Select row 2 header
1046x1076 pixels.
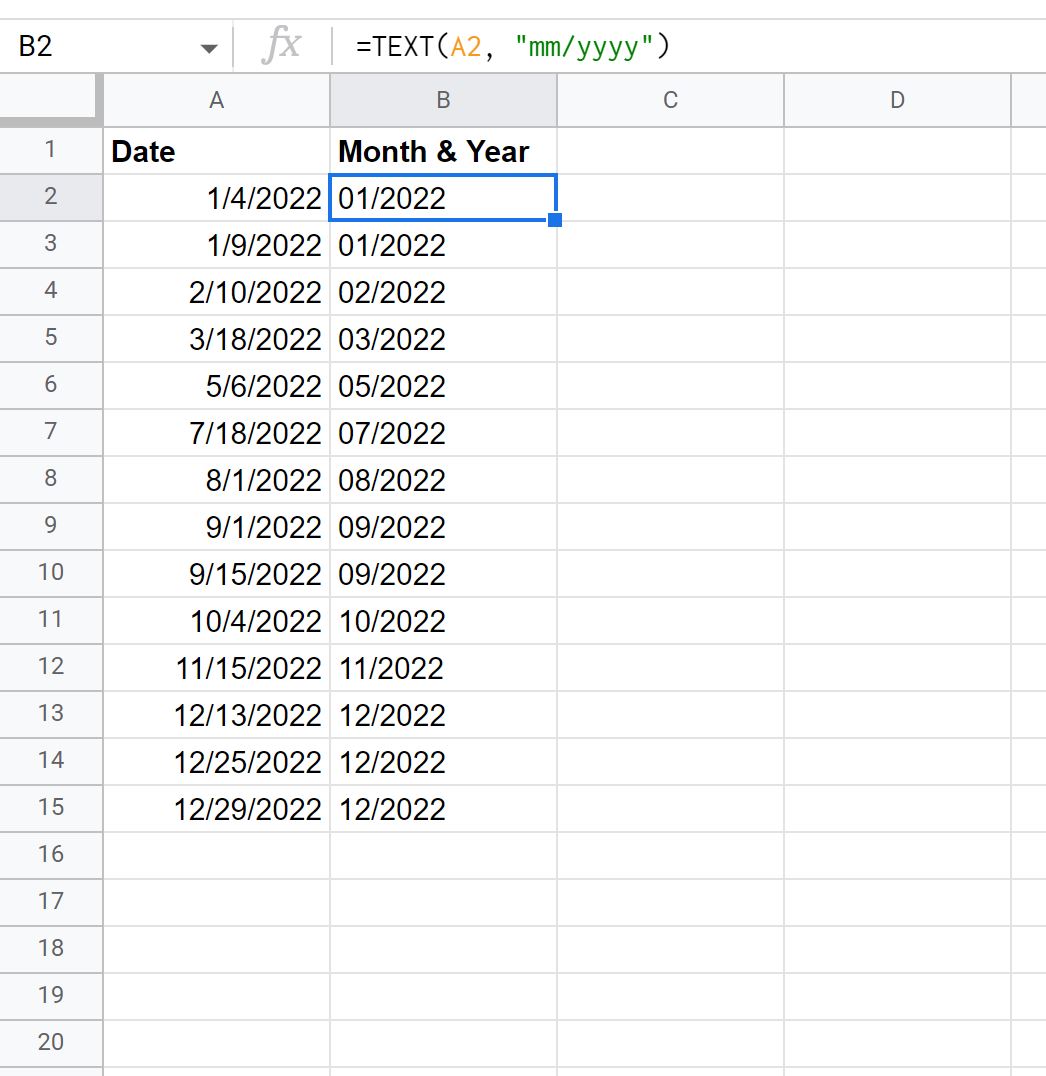click(x=51, y=198)
